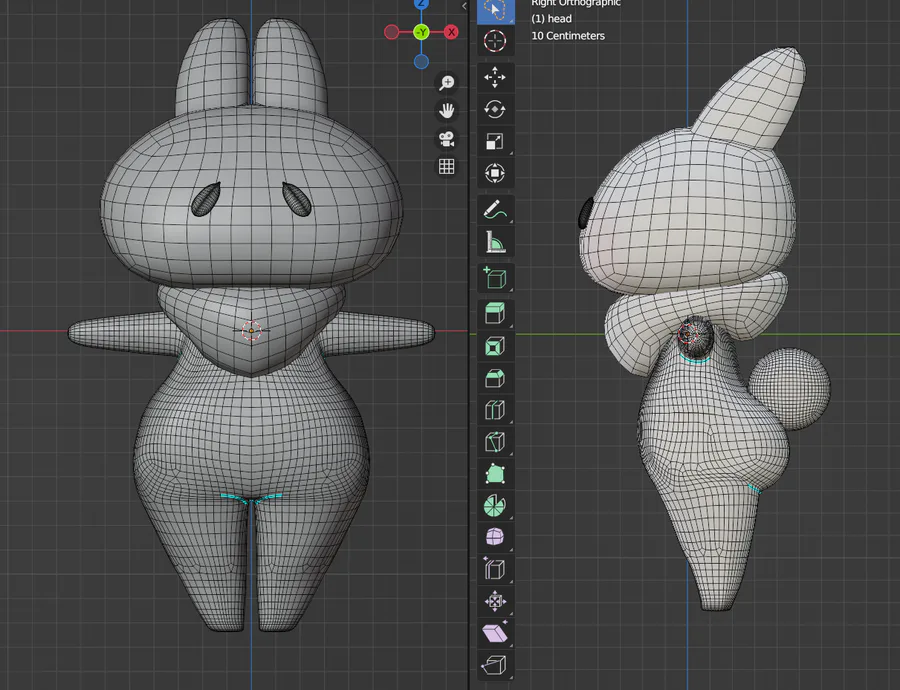The width and height of the screenshot is (900, 690).
Task: Toggle the camera view
Action: [x=447, y=138]
